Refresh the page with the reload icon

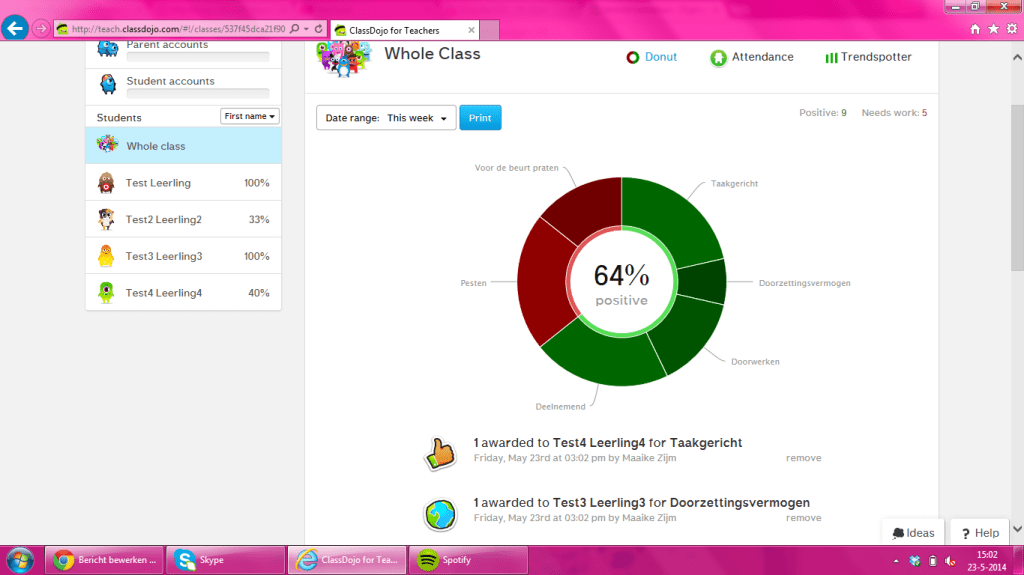(319, 29)
